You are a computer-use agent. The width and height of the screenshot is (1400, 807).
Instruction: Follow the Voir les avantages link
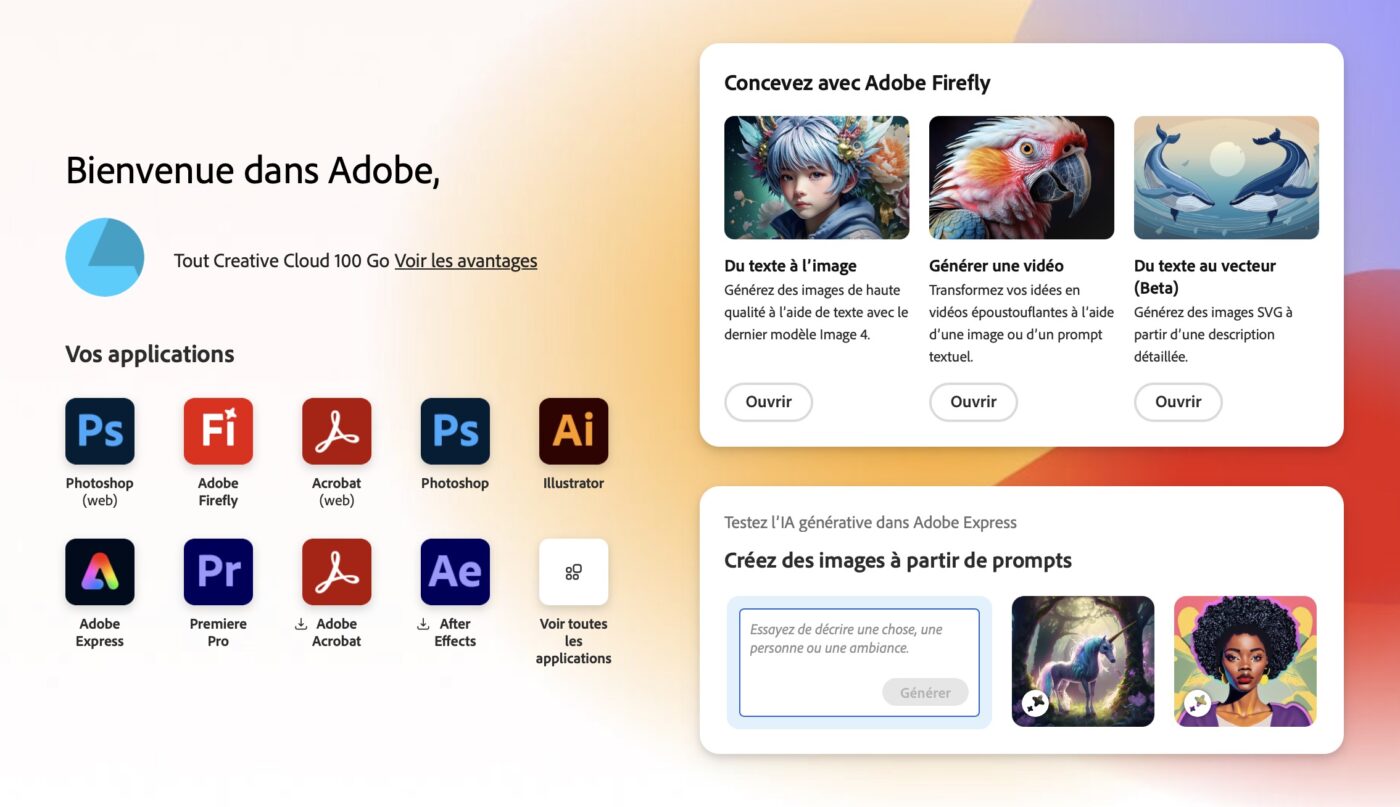pyautogui.click(x=465, y=261)
